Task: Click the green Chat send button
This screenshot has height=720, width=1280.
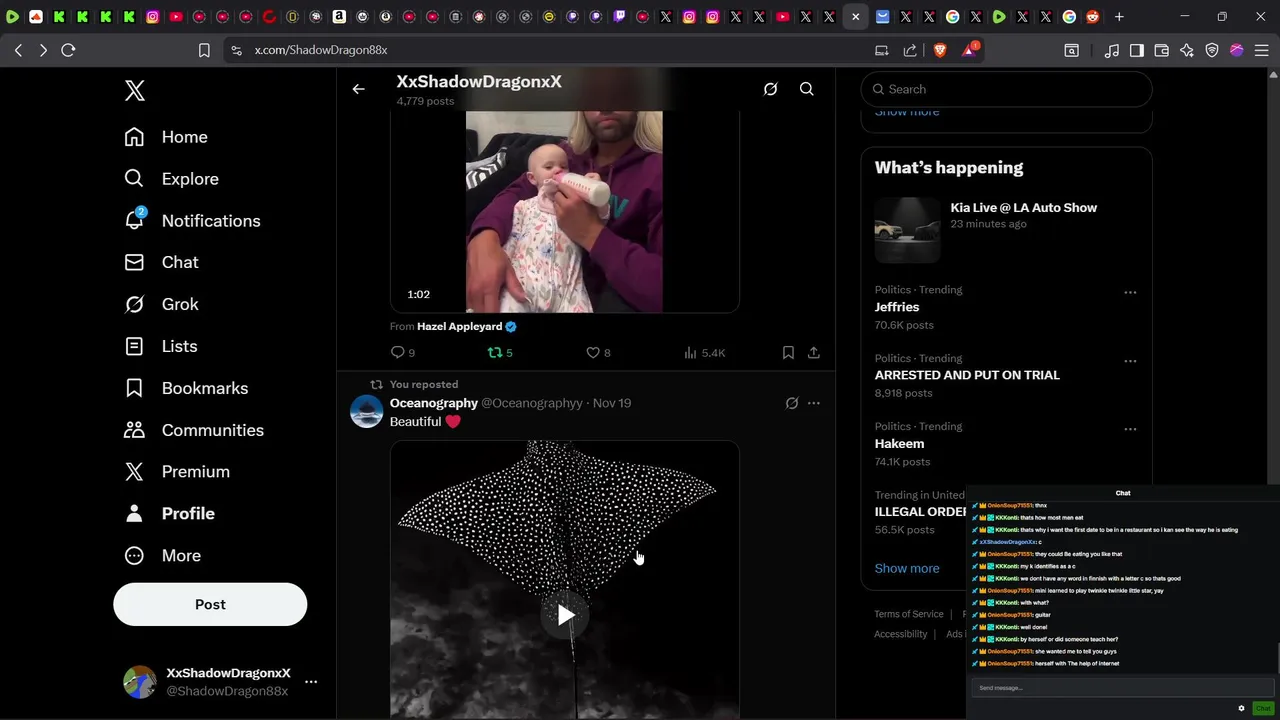Action: (1262, 708)
